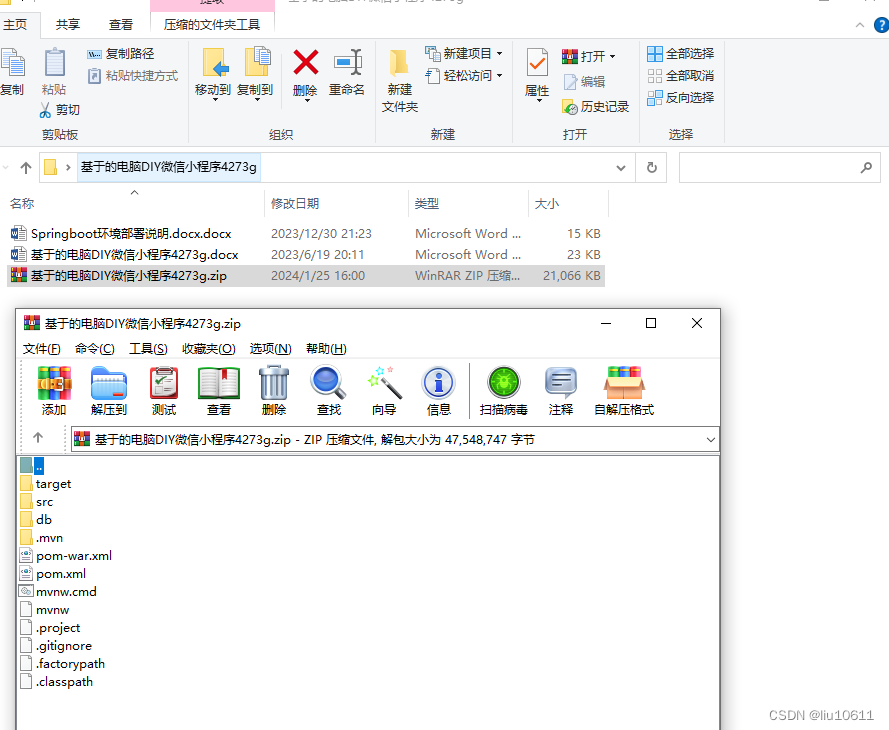The height and width of the screenshot is (730, 889).
Task: Click the Virus Scan (扫描病毒) icon
Action: click(x=503, y=383)
